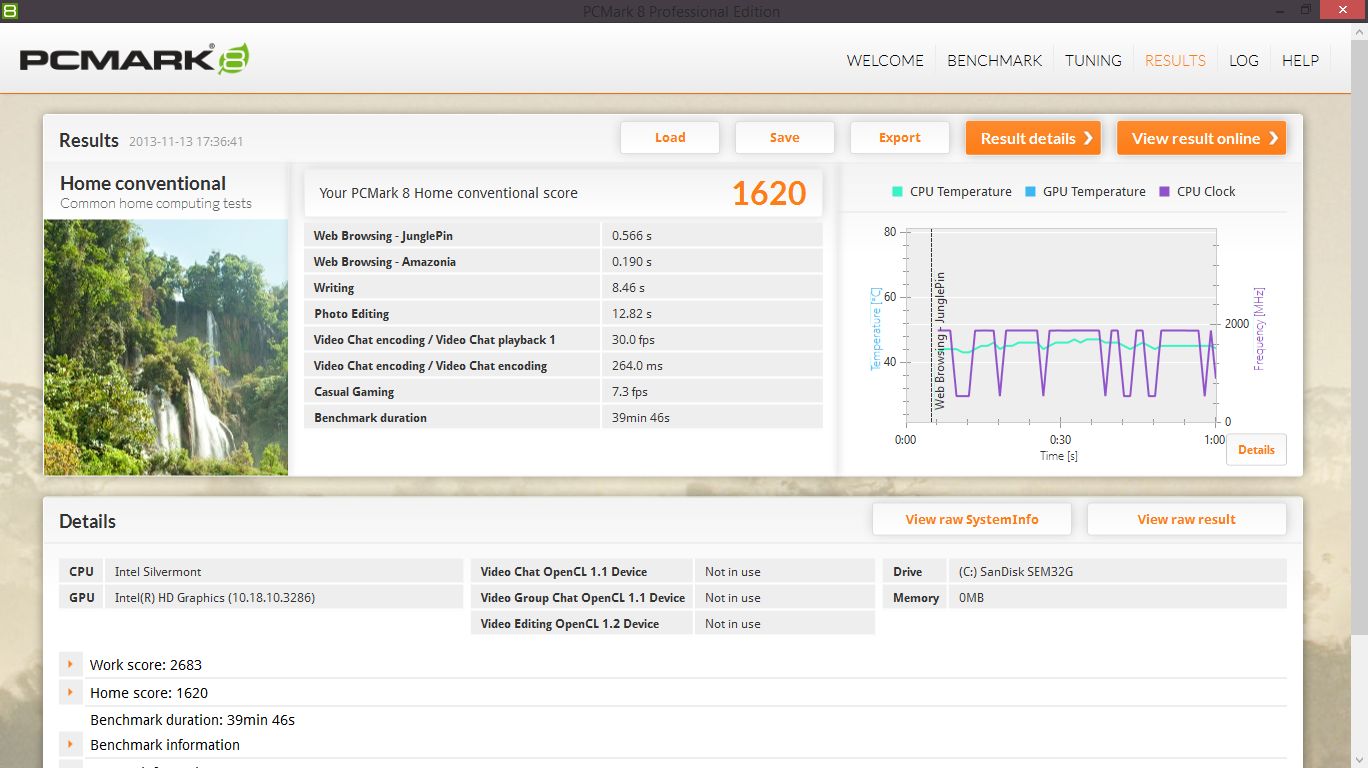Restore the window using title bar button
This screenshot has width=1368, height=768.
(1306, 10)
